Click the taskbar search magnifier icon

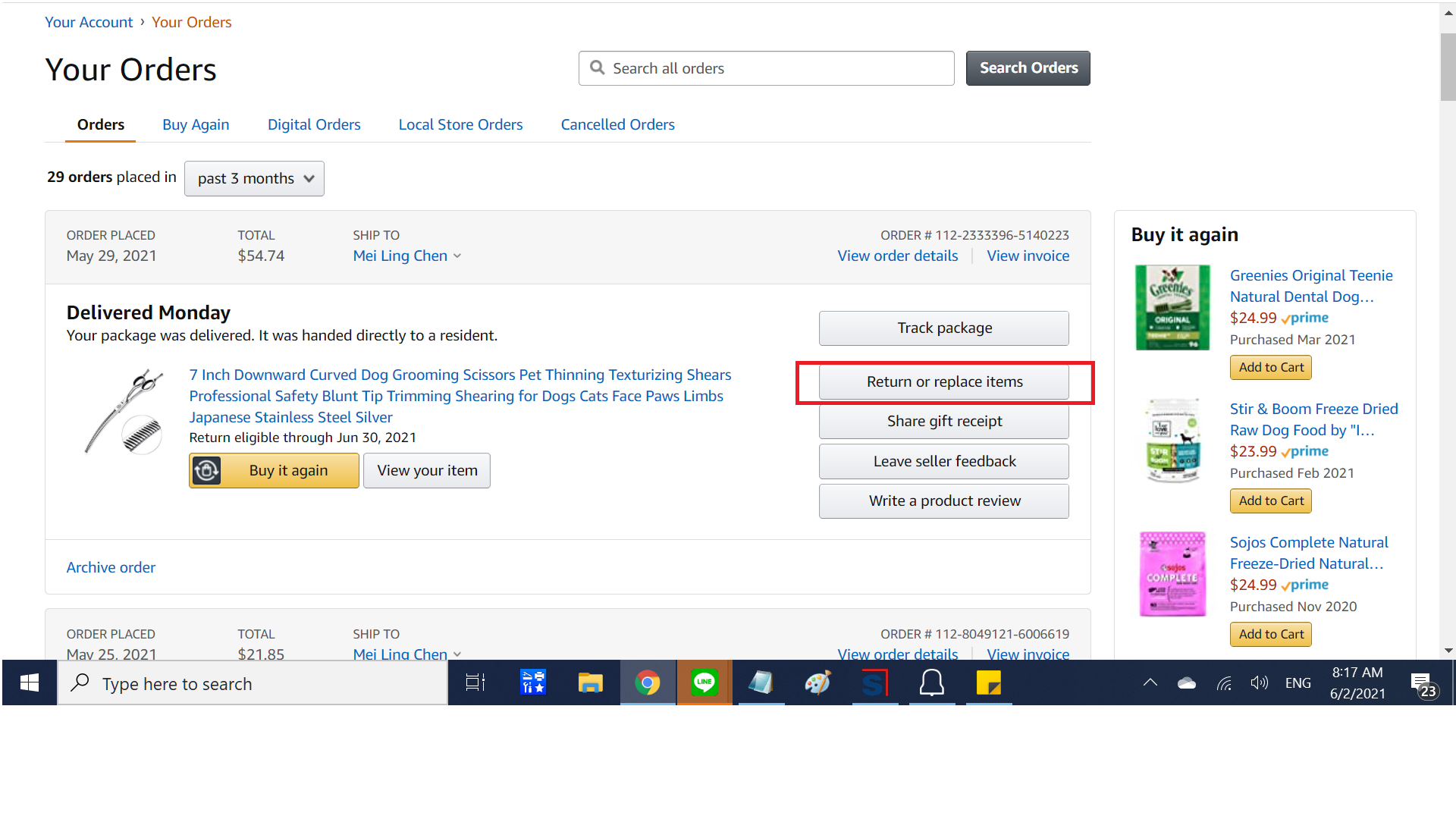coord(80,683)
